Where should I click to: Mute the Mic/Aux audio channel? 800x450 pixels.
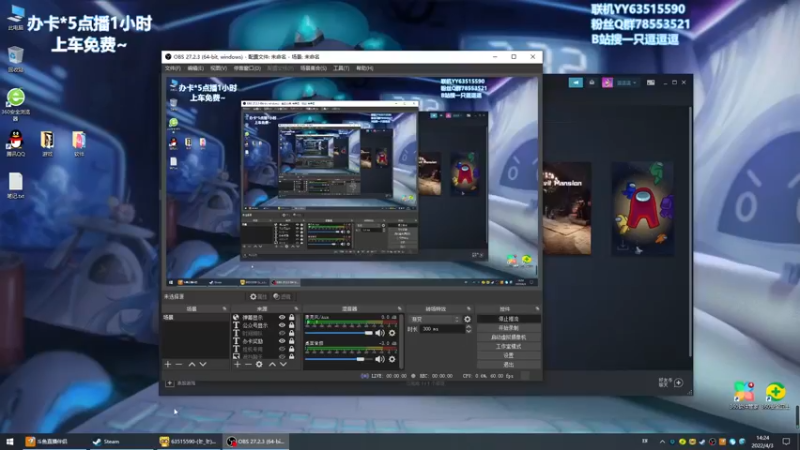(x=380, y=333)
